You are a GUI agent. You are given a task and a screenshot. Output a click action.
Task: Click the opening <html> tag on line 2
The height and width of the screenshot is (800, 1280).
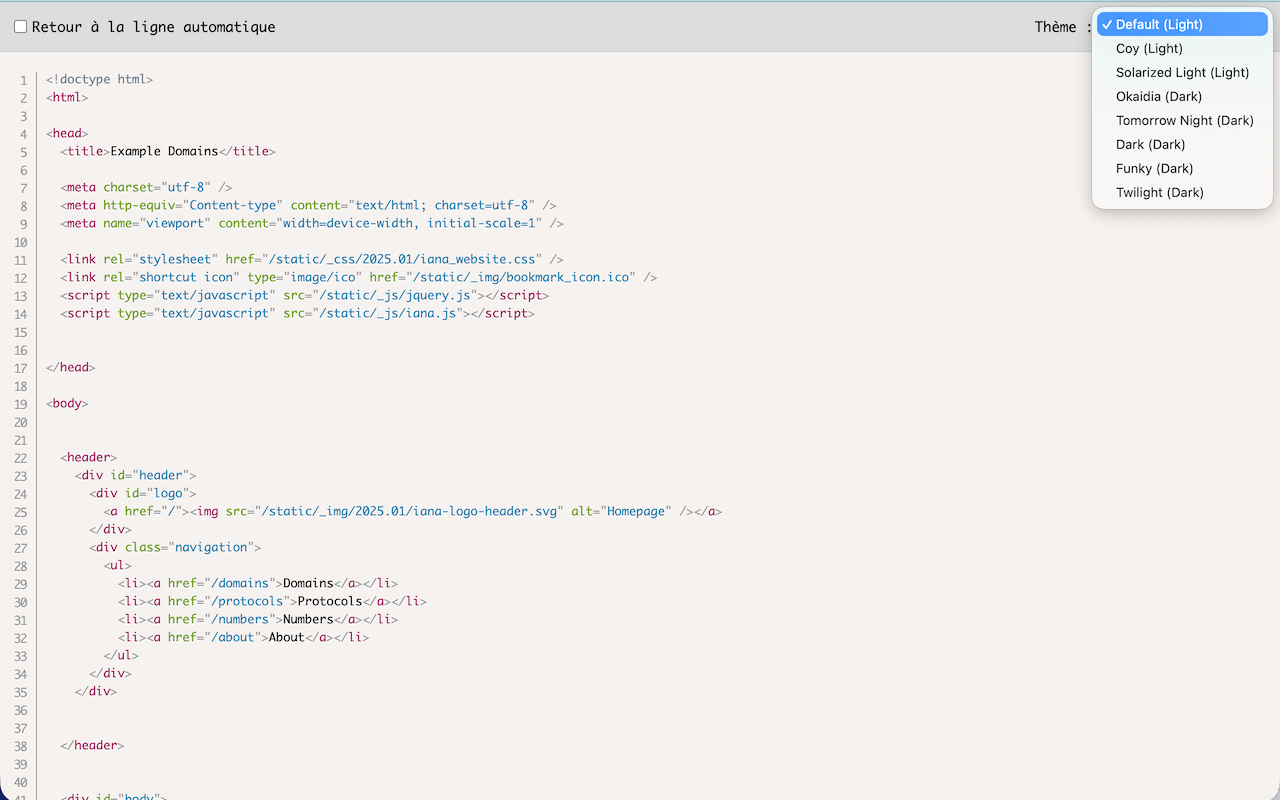67,97
